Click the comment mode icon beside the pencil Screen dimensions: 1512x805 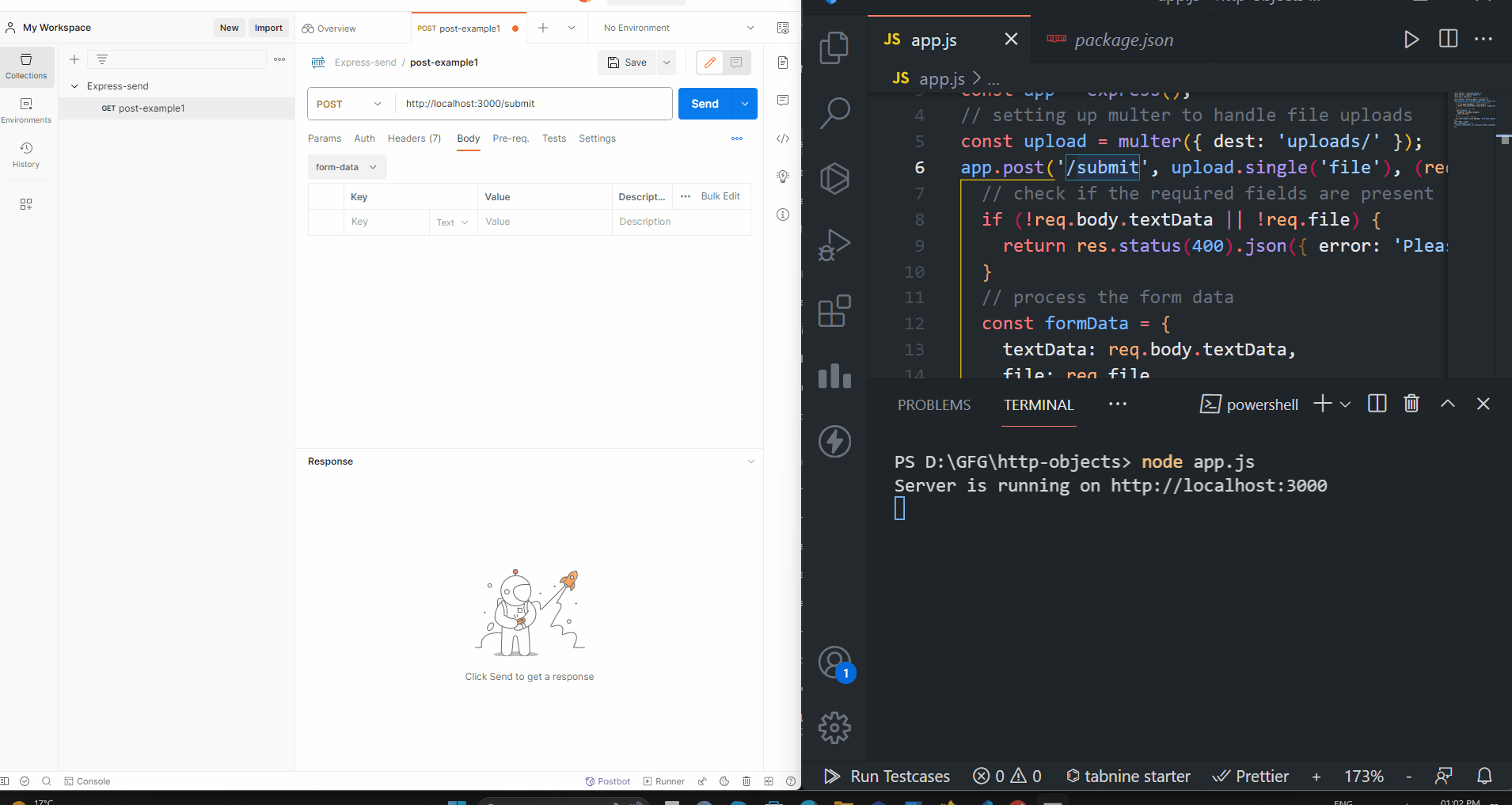[x=736, y=63]
